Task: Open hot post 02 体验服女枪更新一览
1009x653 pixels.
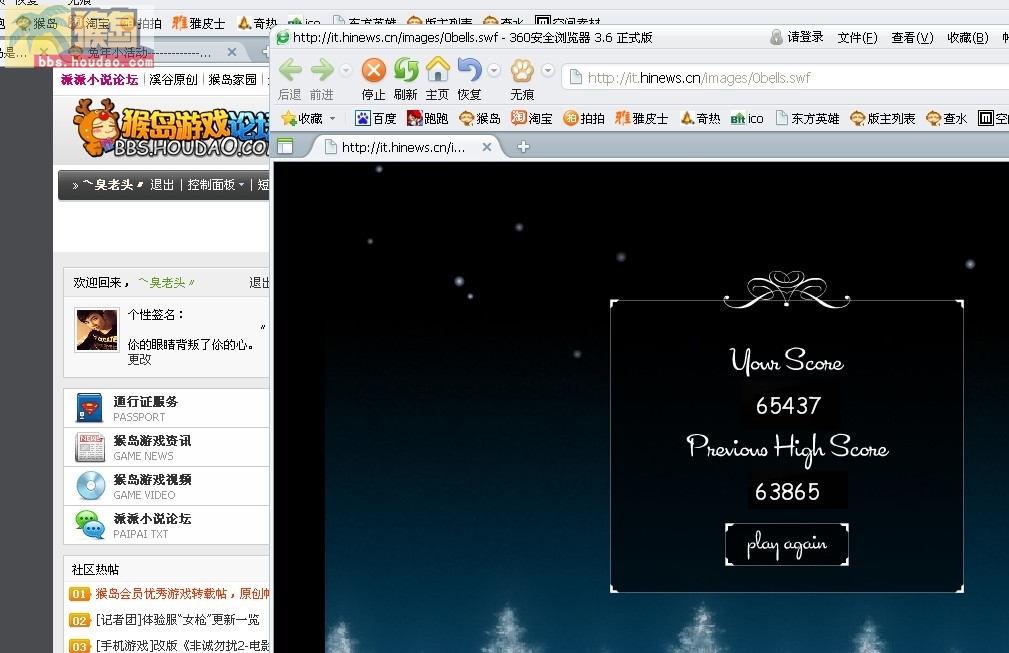Action: 177,620
